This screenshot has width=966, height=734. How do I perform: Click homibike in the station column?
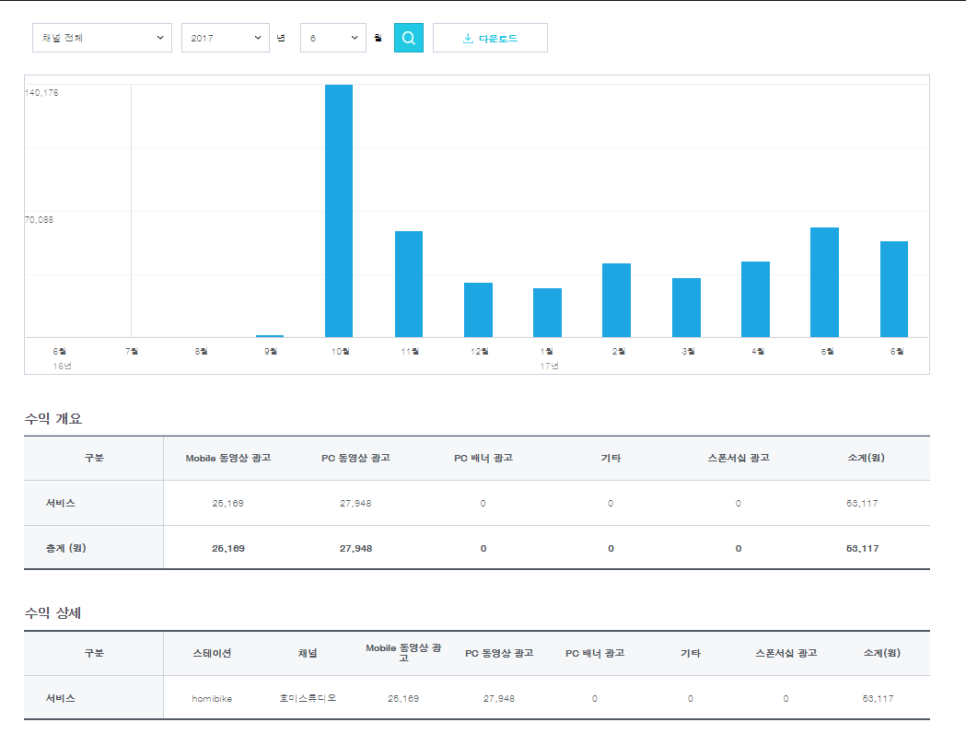[x=212, y=698]
